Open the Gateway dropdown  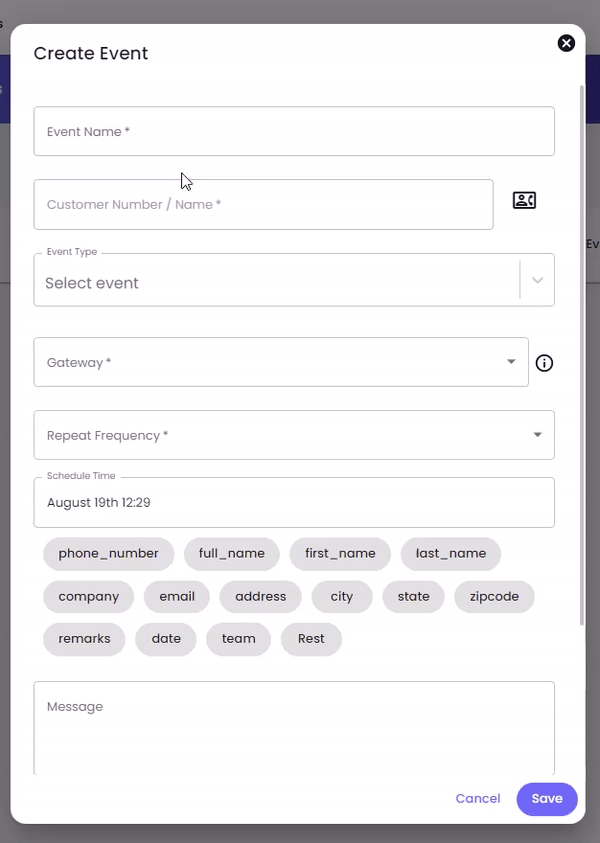pyautogui.click(x=281, y=362)
